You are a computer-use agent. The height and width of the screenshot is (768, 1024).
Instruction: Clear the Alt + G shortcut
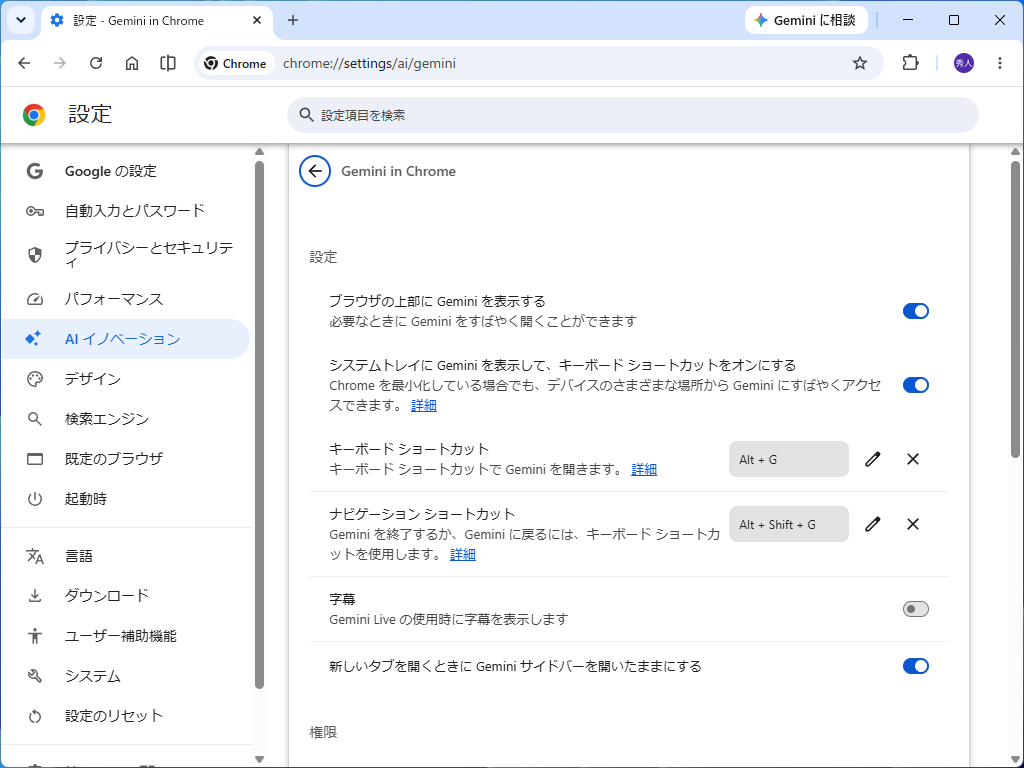[913, 459]
